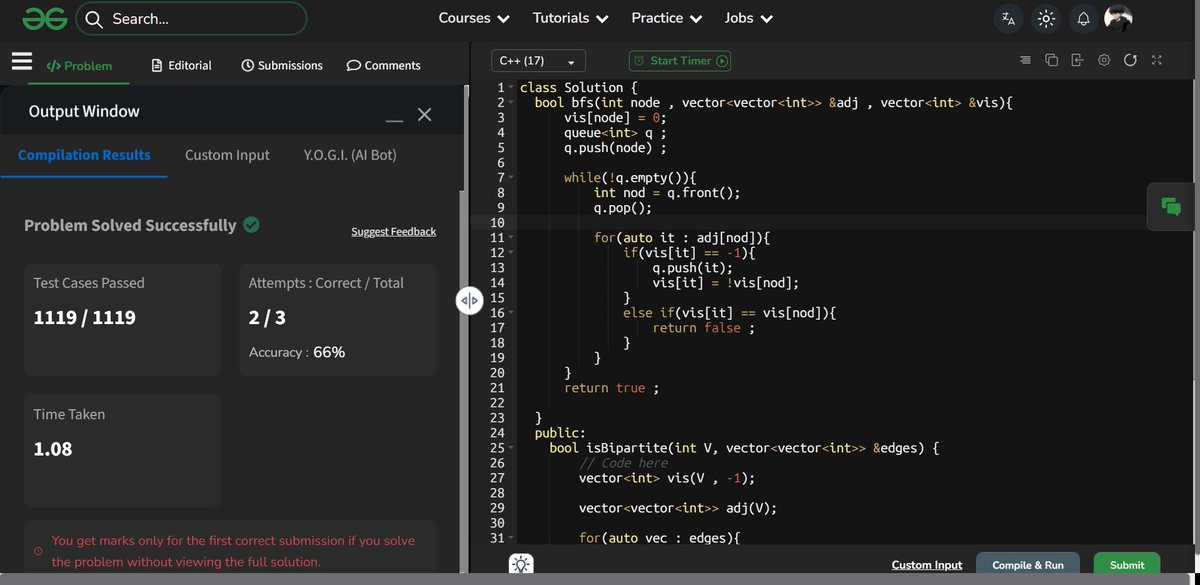Enter fullscreen editor mode
Screen dimensions: 1200x585
click(x=1156, y=60)
